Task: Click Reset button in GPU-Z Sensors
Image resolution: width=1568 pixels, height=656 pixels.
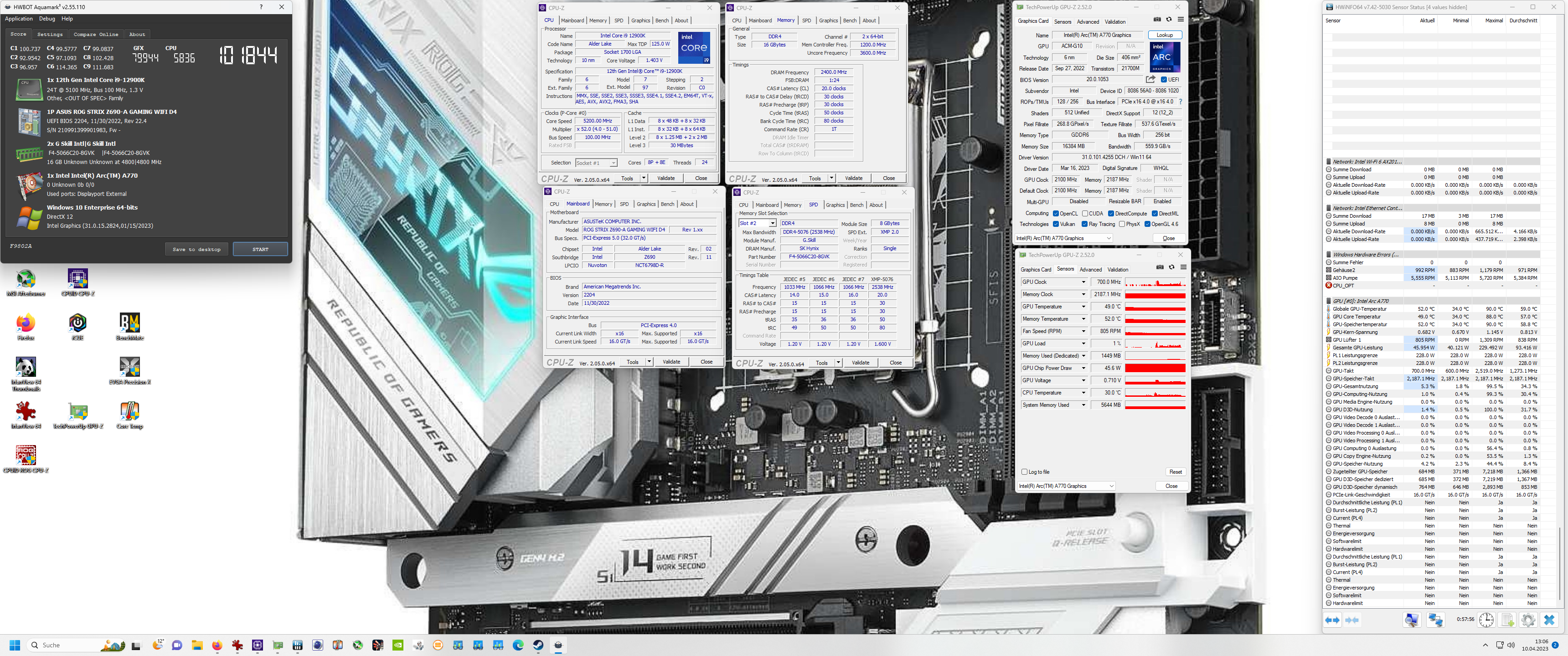Action: tap(1176, 471)
